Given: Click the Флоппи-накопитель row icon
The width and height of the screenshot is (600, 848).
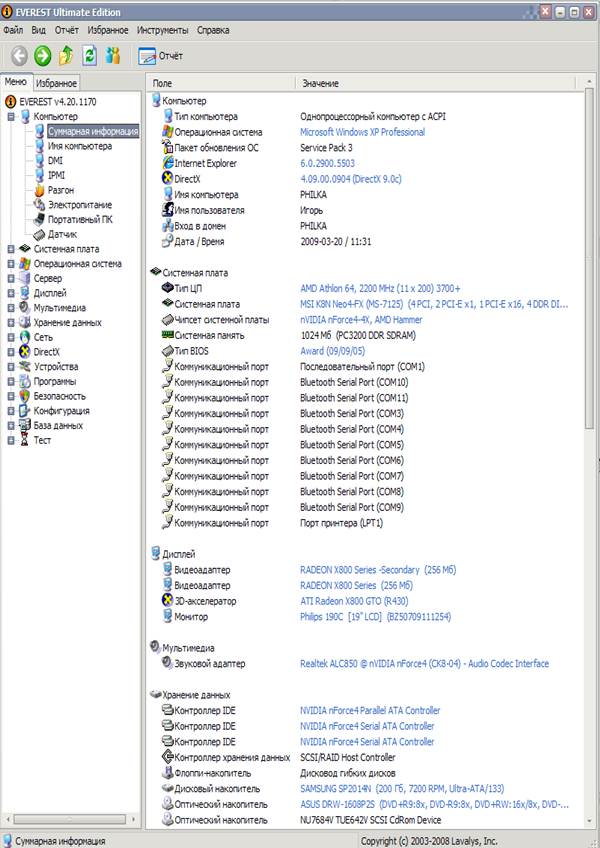Looking at the screenshot, I should 168,773.
